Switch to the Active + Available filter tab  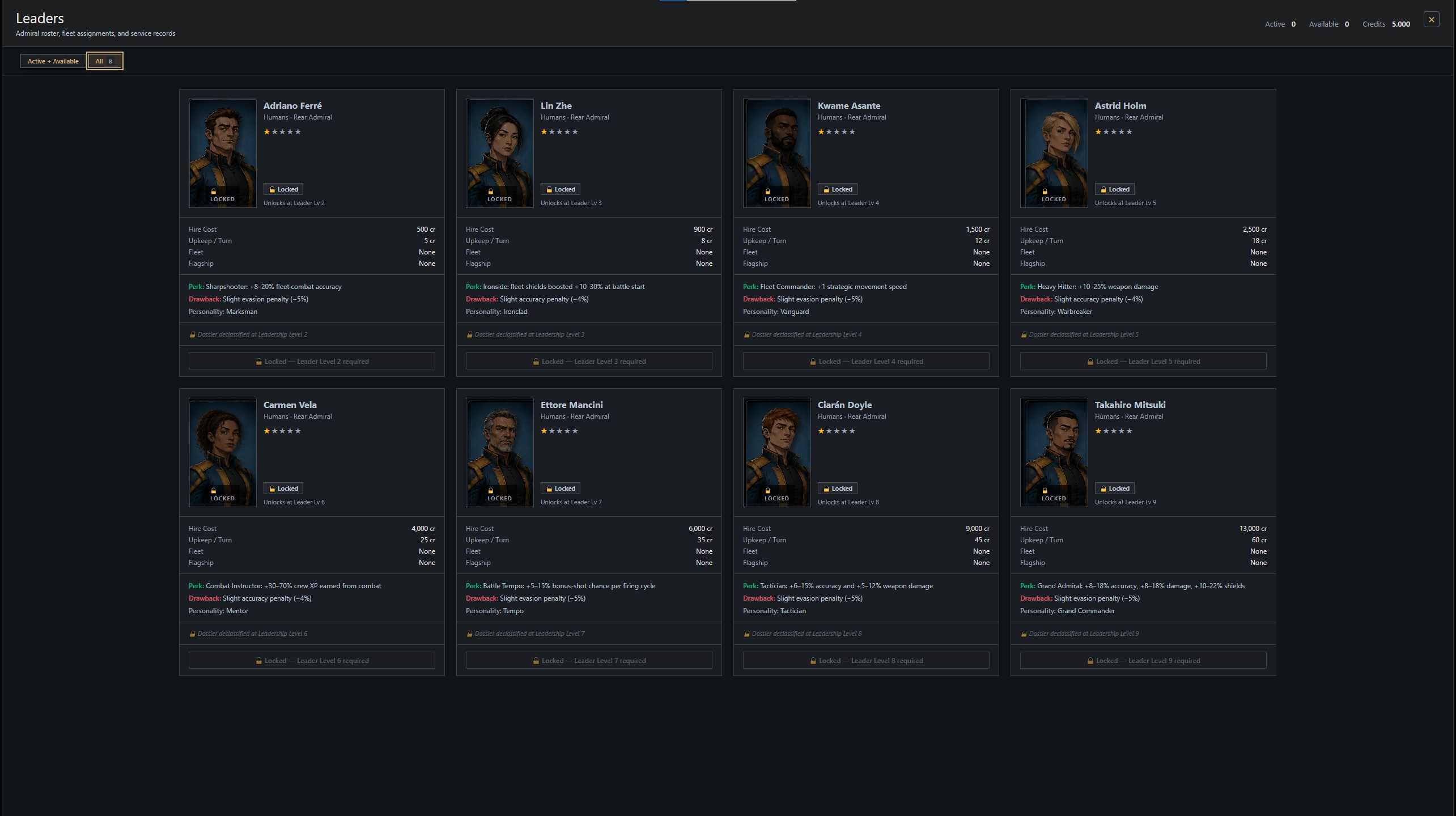[x=53, y=61]
